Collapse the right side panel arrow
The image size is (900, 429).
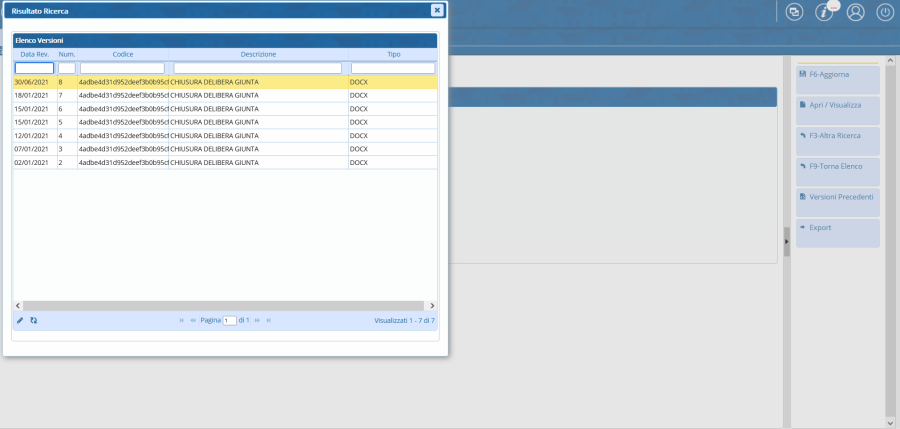(x=786, y=241)
